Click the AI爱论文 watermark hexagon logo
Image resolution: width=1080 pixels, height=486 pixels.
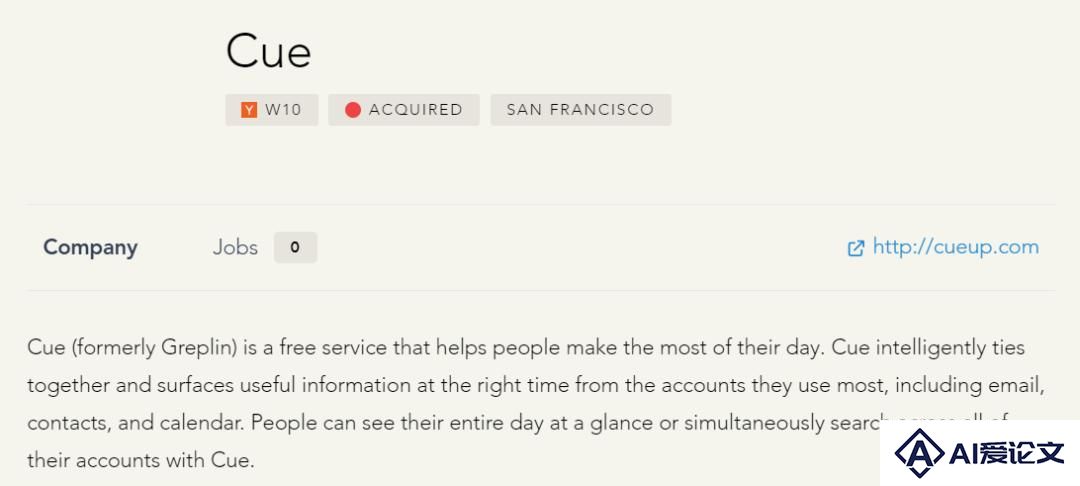pyautogui.click(x=919, y=453)
